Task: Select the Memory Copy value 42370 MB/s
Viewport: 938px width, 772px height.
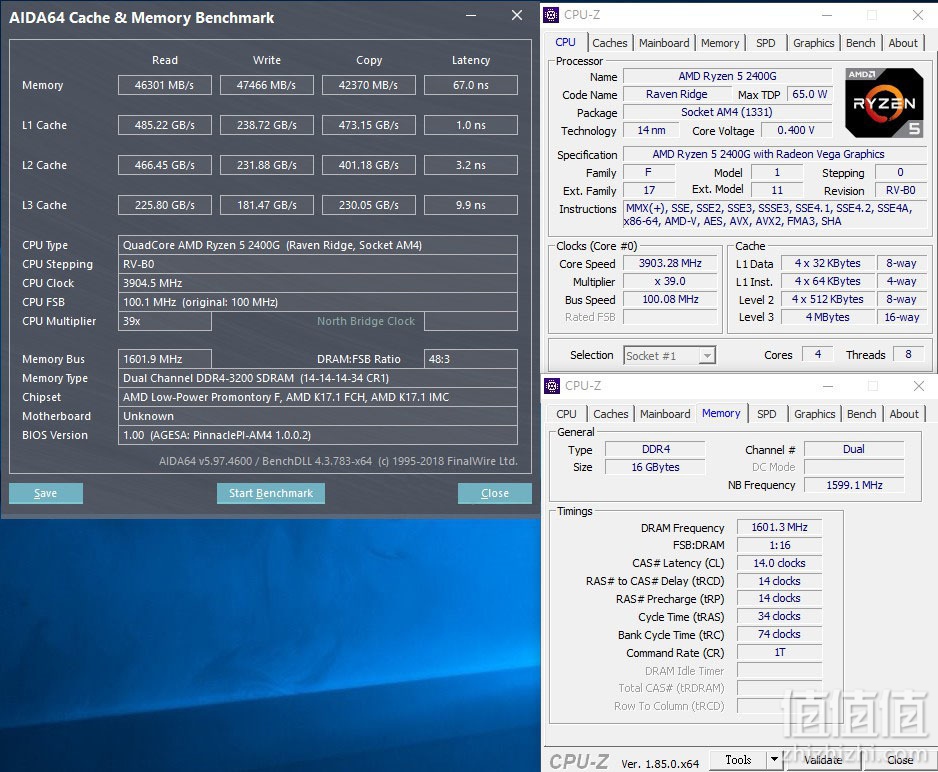Action: pyautogui.click(x=368, y=85)
